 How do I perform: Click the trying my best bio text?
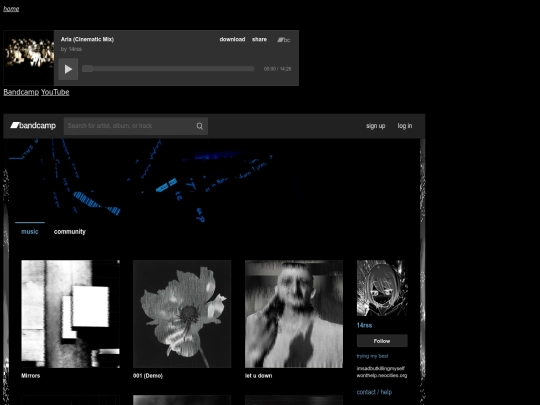click(373, 356)
